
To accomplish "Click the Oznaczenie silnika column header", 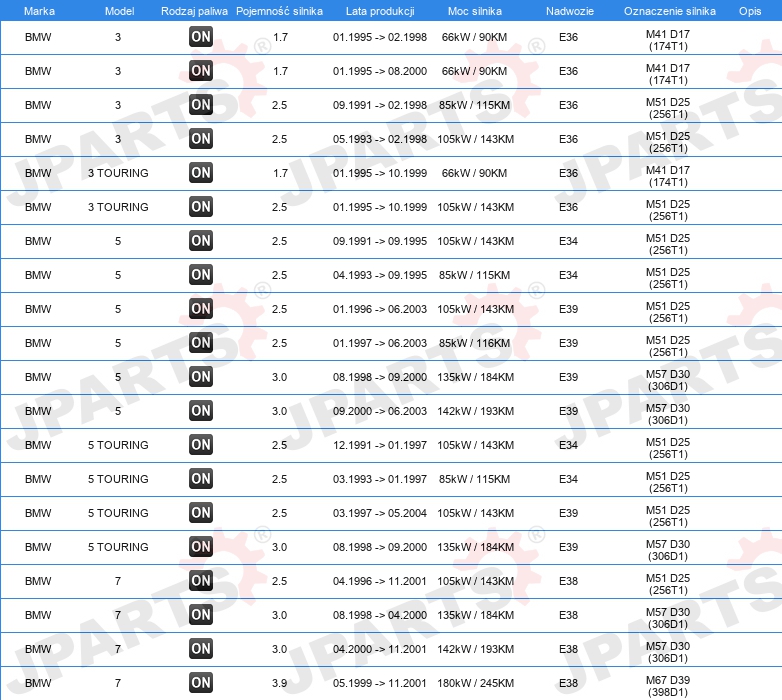I will (670, 11).
